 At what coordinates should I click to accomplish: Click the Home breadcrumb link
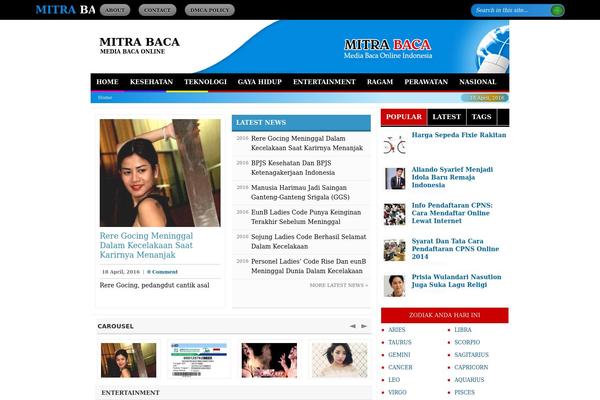click(105, 98)
